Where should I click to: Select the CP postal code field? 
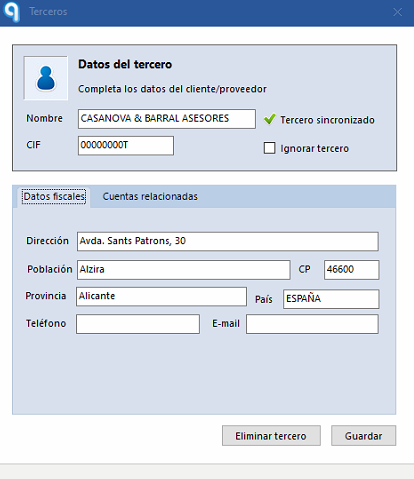[x=351, y=270]
